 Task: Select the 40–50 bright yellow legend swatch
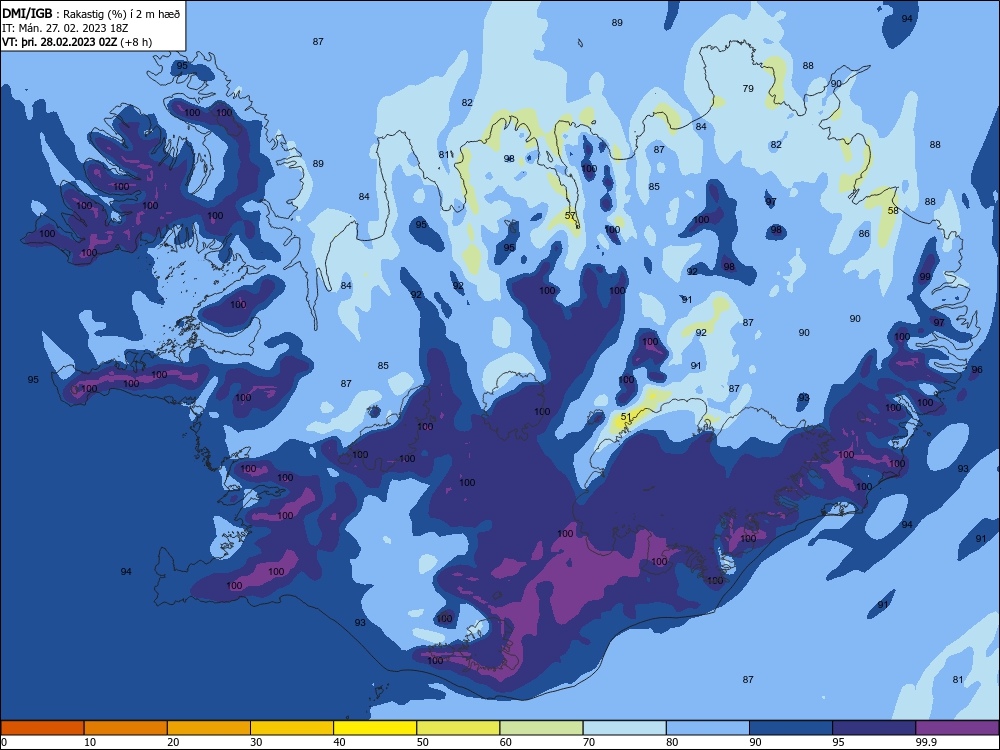click(x=375, y=728)
